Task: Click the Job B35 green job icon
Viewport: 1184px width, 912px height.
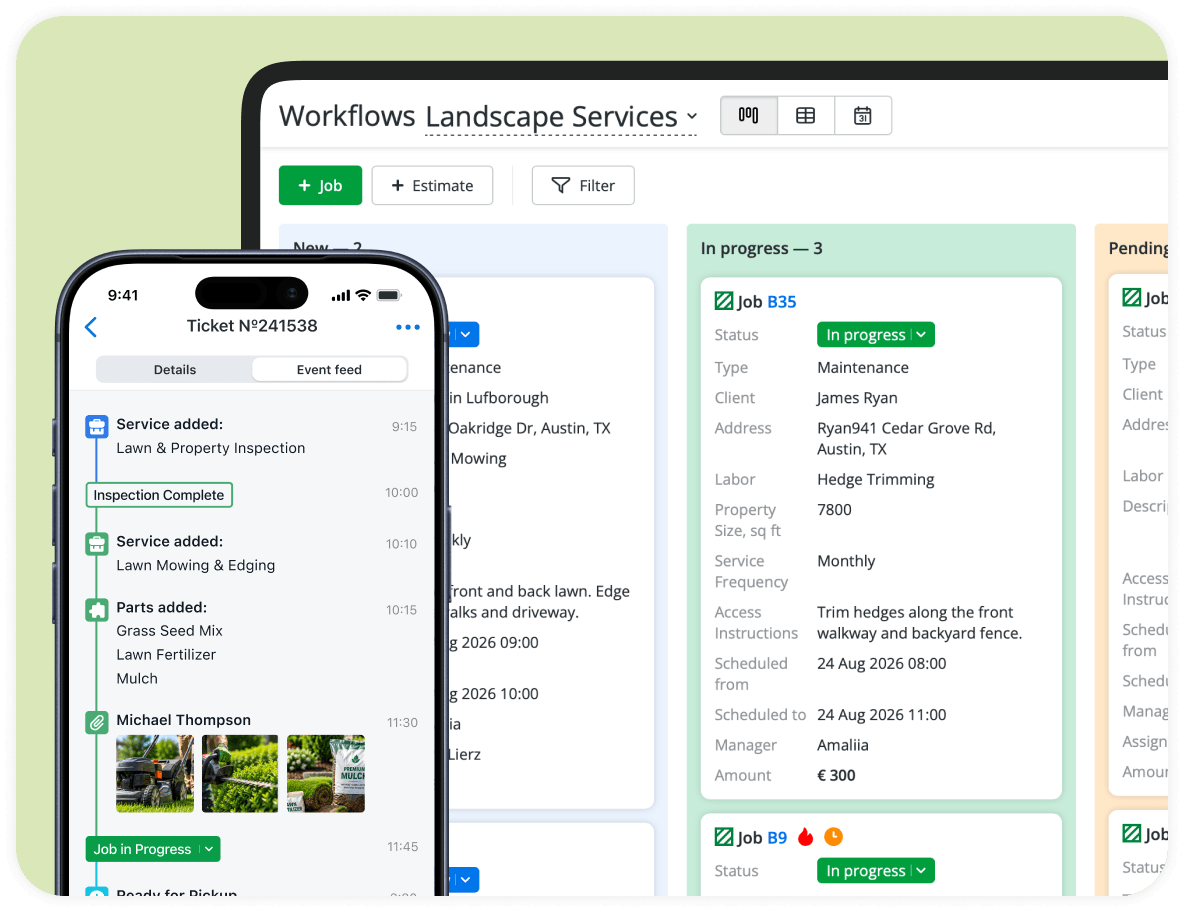Action: coord(723,301)
